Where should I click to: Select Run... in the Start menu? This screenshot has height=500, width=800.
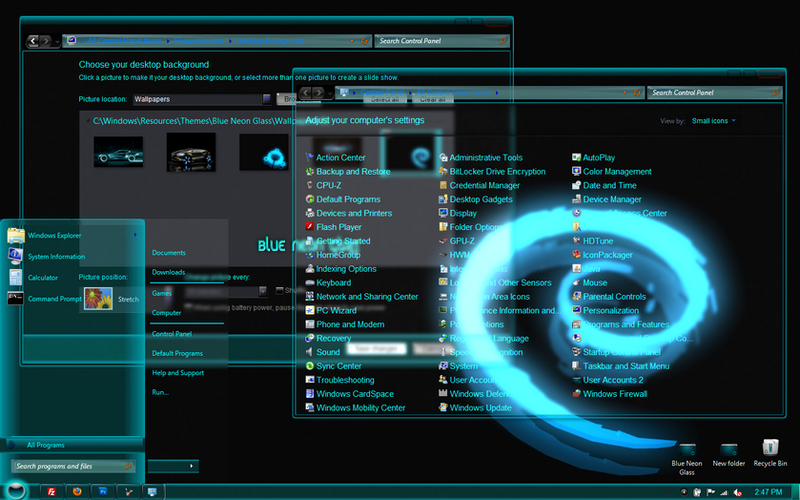tap(160, 392)
